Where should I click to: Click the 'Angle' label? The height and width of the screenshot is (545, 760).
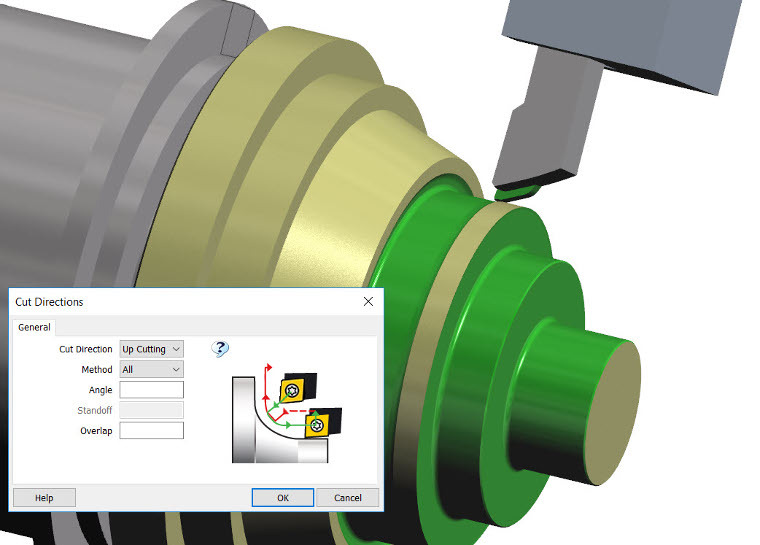tap(100, 390)
